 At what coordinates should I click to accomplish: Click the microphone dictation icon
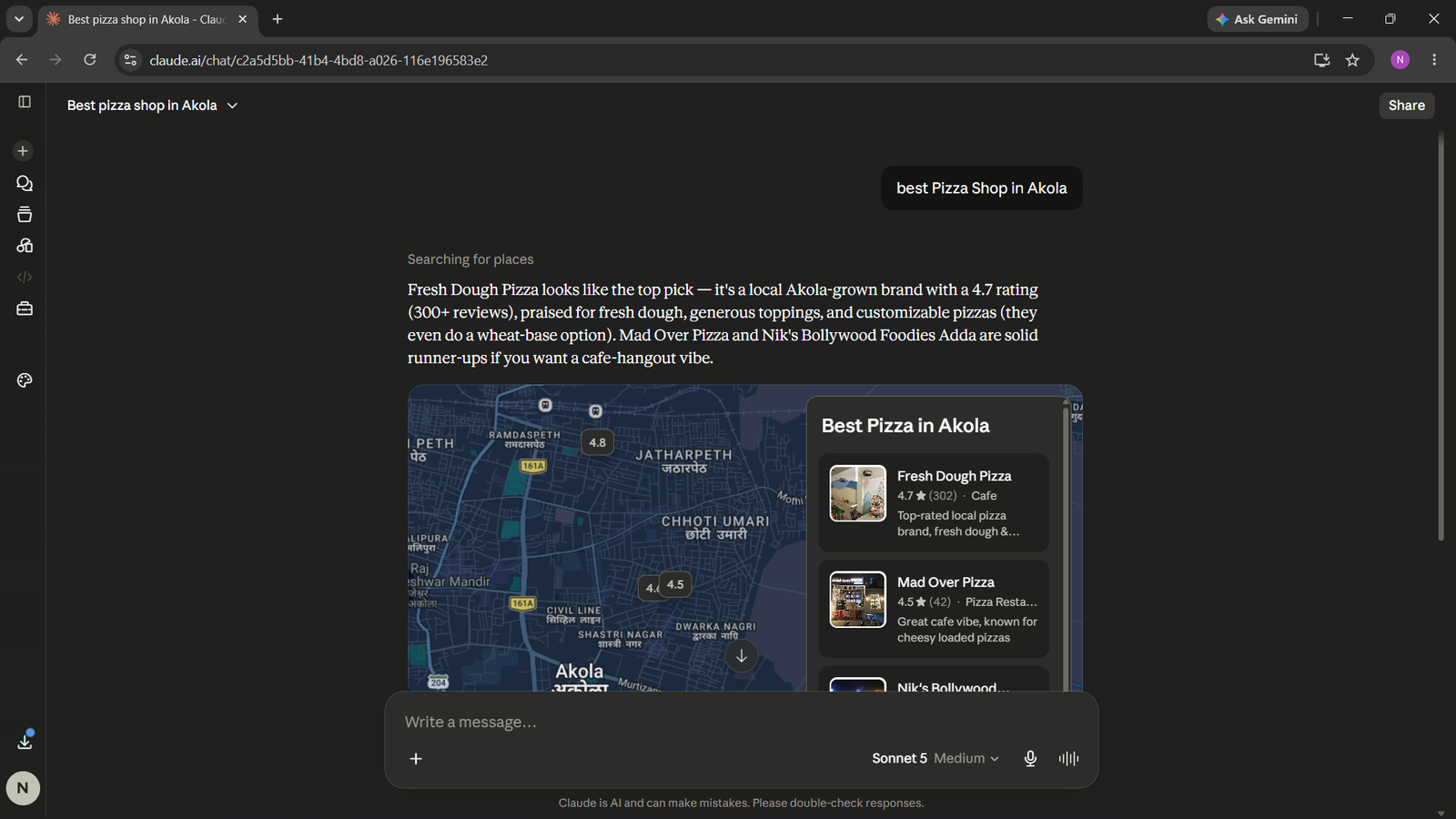[1030, 759]
